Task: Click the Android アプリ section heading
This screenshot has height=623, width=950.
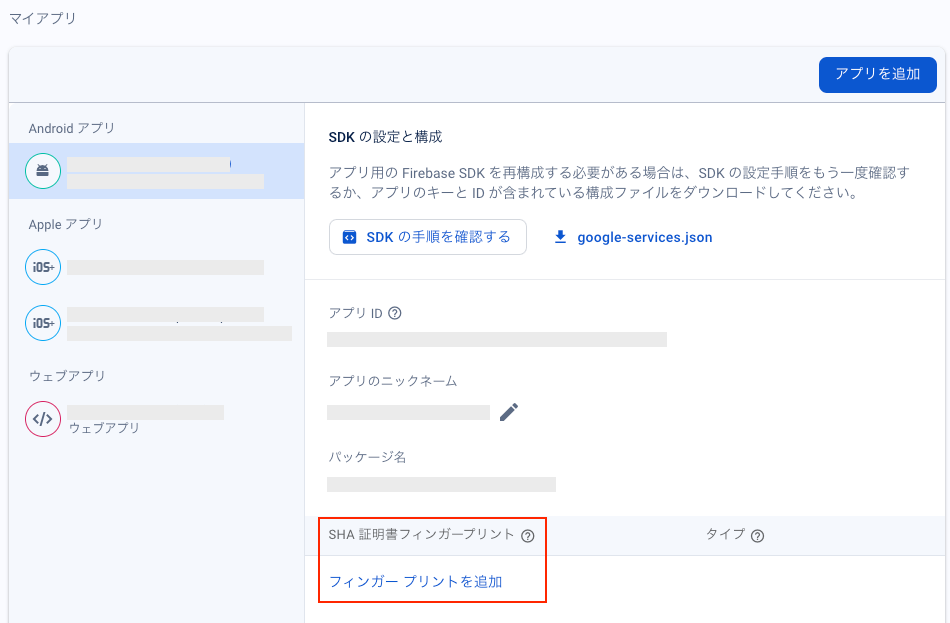Action: tap(71, 128)
